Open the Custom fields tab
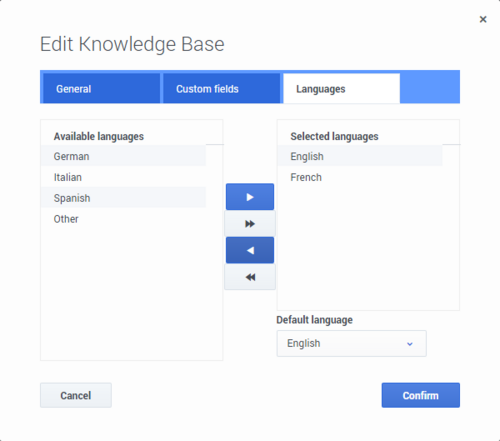 tap(221, 89)
